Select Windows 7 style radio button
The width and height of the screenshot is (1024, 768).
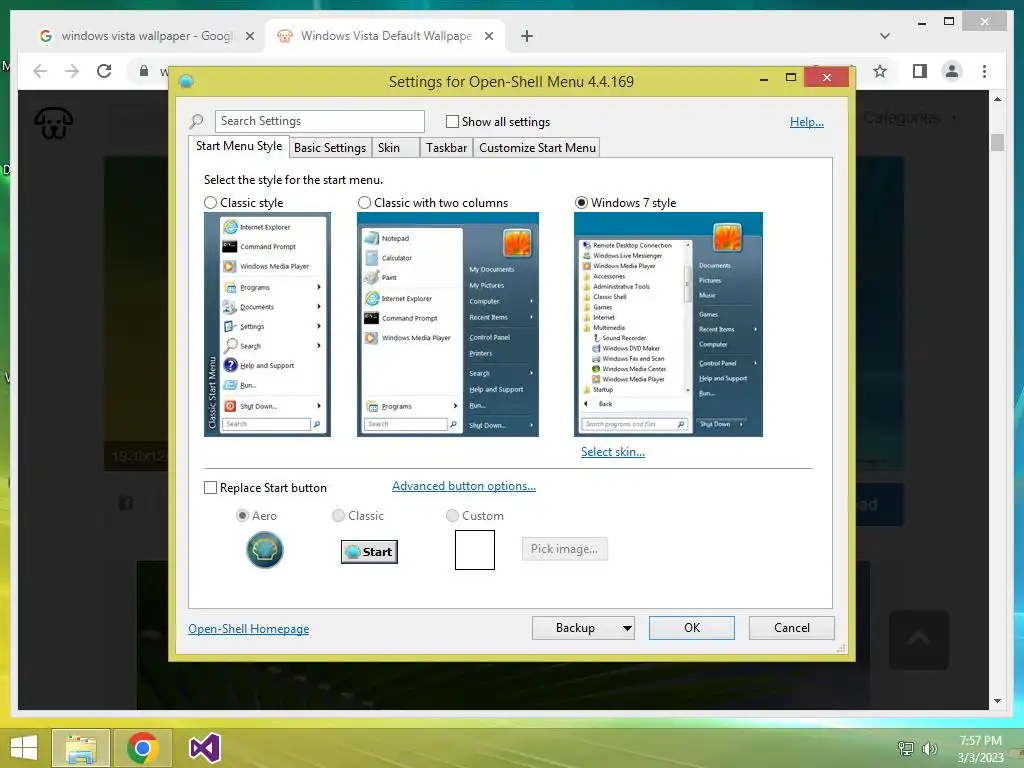[x=581, y=202]
